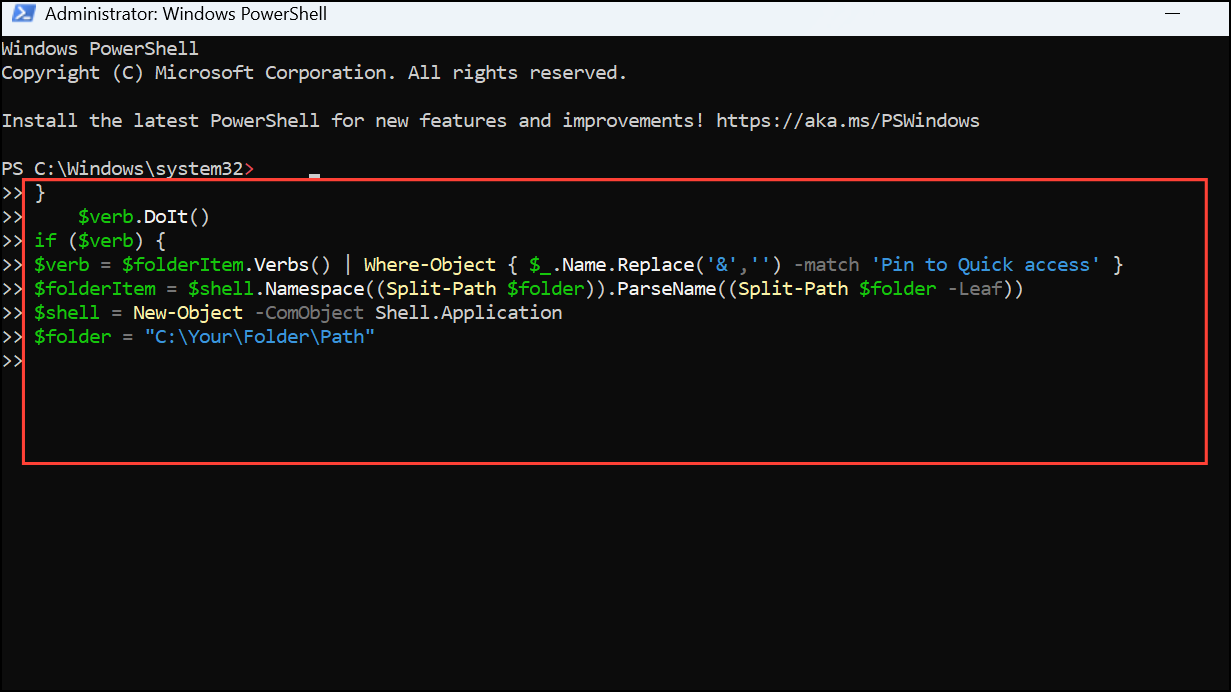Click the 'C:\Your\Folder\Path' string literal
The height and width of the screenshot is (692, 1231).
[261, 336]
